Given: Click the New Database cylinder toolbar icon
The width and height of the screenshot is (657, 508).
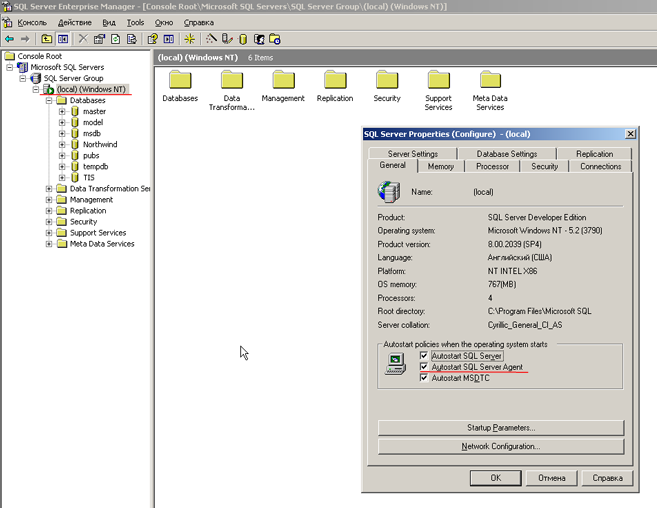Looking at the screenshot, I should click(241, 39).
